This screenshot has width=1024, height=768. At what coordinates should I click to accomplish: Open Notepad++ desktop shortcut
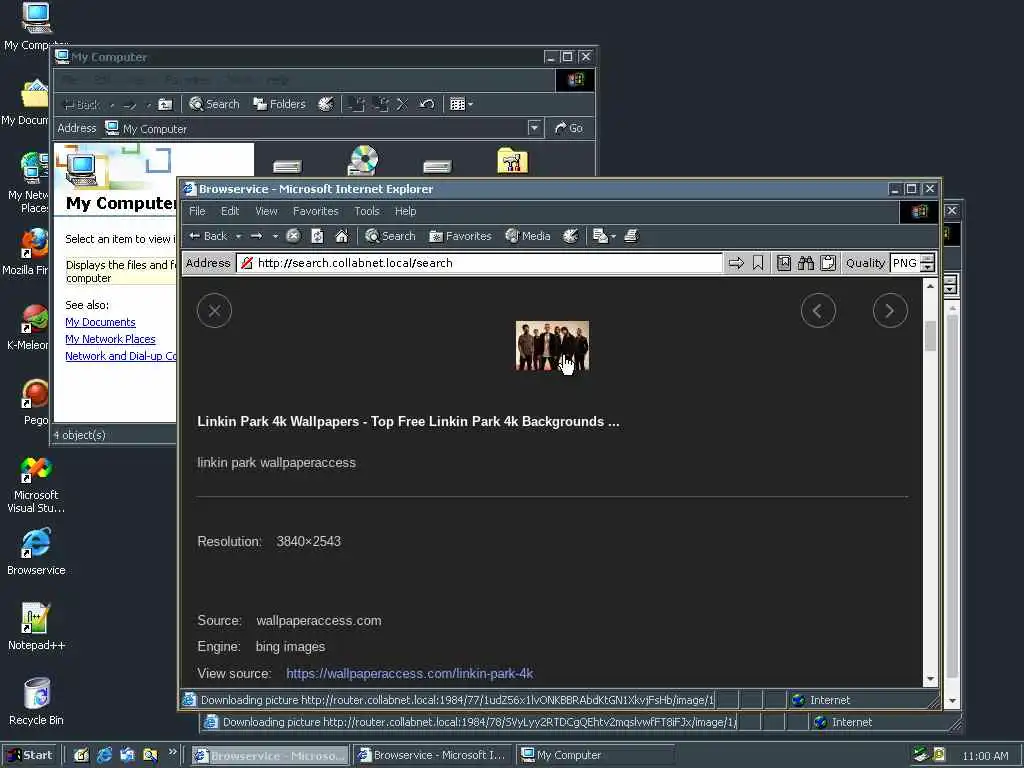click(x=37, y=626)
